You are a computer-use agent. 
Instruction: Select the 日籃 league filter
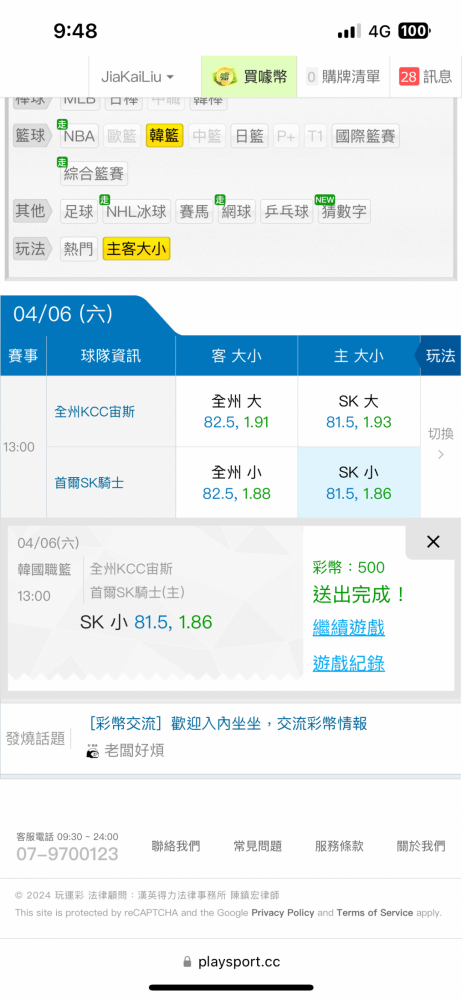tap(249, 136)
